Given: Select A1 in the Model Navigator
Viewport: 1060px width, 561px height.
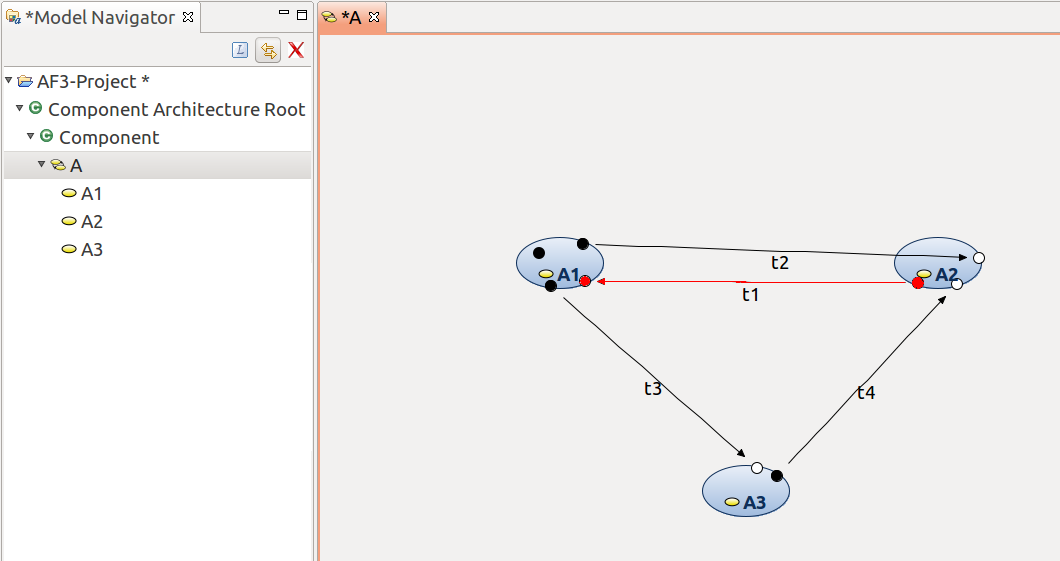Looking at the screenshot, I should click(91, 194).
